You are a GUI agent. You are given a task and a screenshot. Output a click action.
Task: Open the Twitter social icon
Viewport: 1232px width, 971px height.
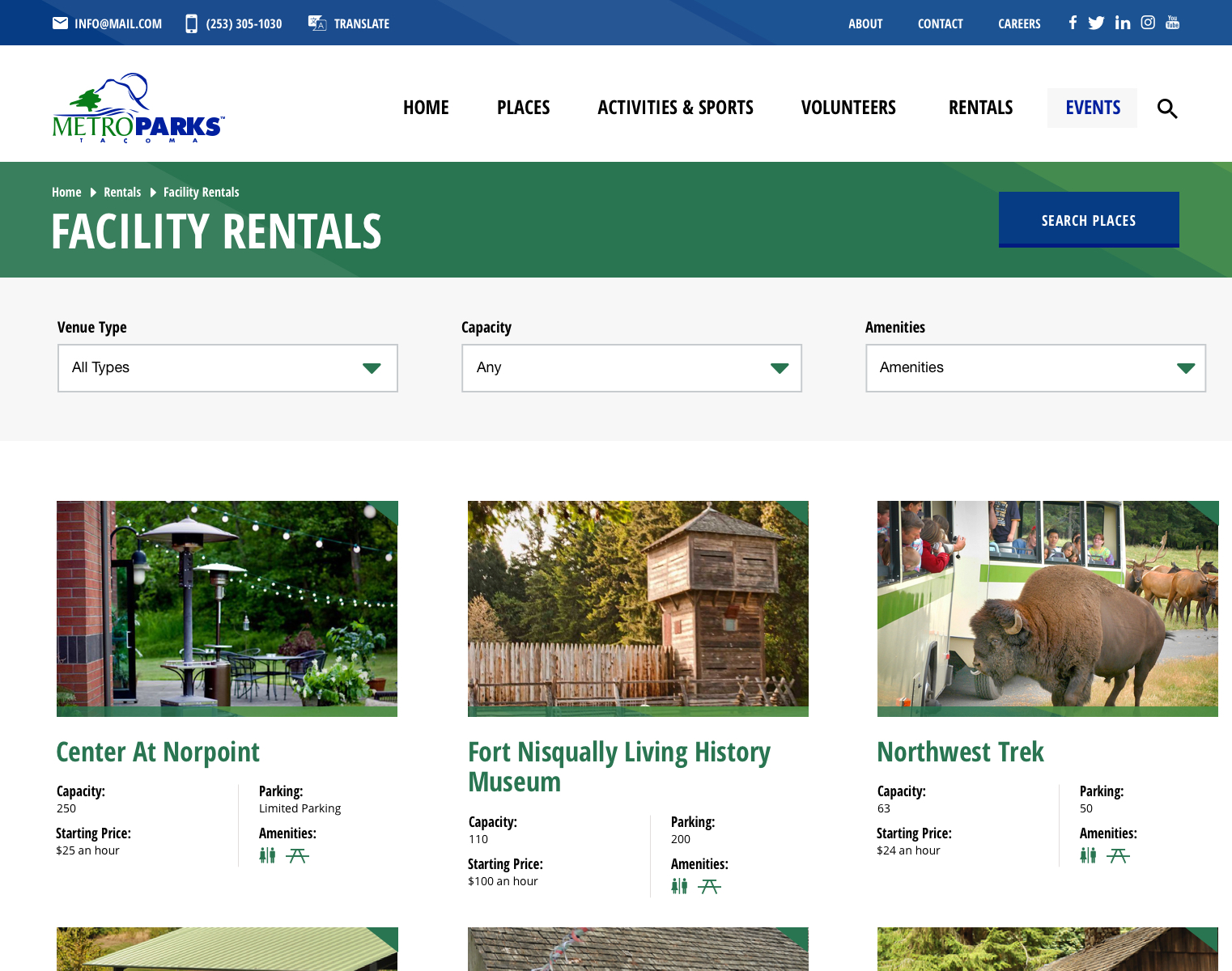point(1096,23)
